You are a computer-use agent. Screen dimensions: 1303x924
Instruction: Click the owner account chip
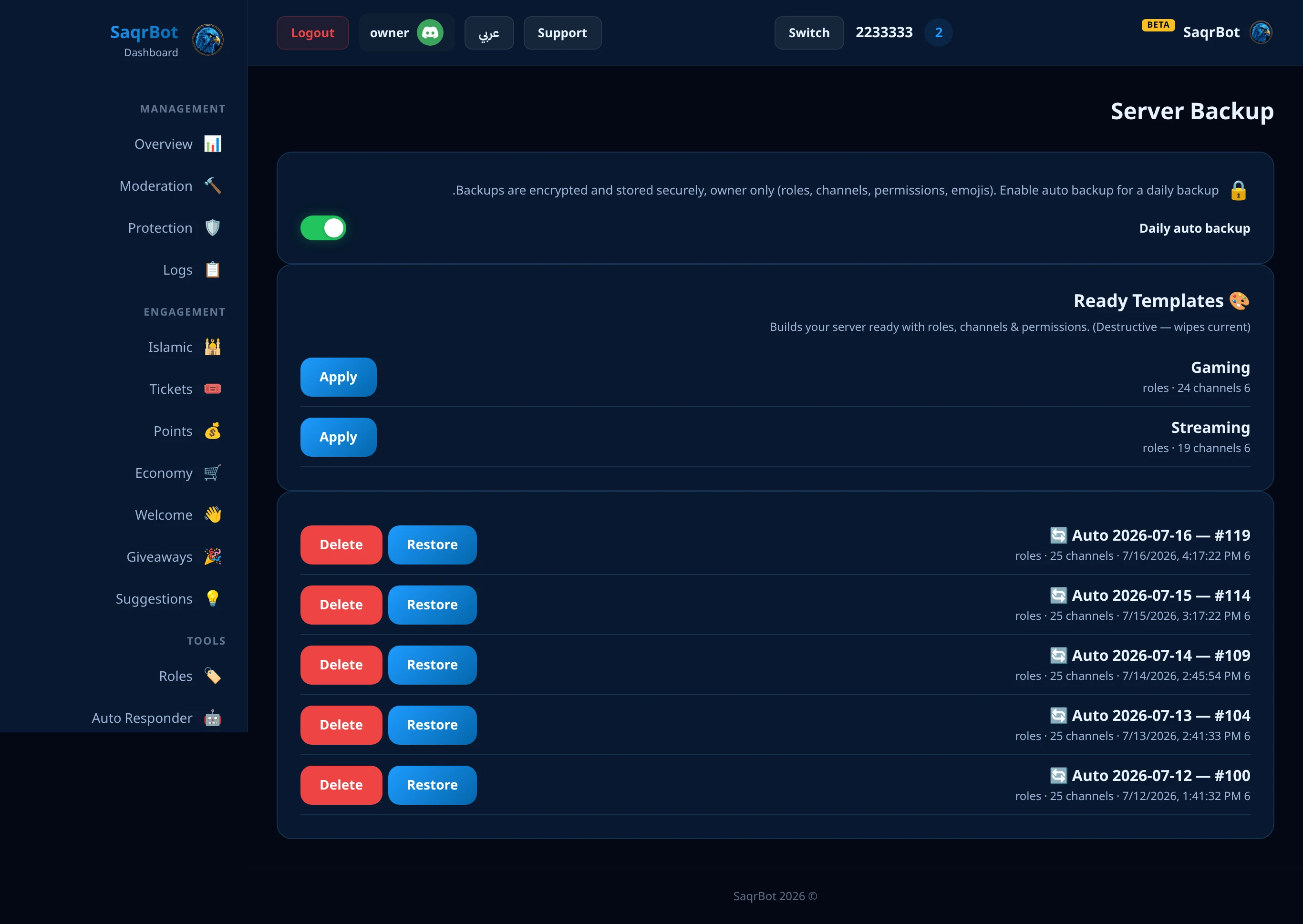(x=406, y=33)
